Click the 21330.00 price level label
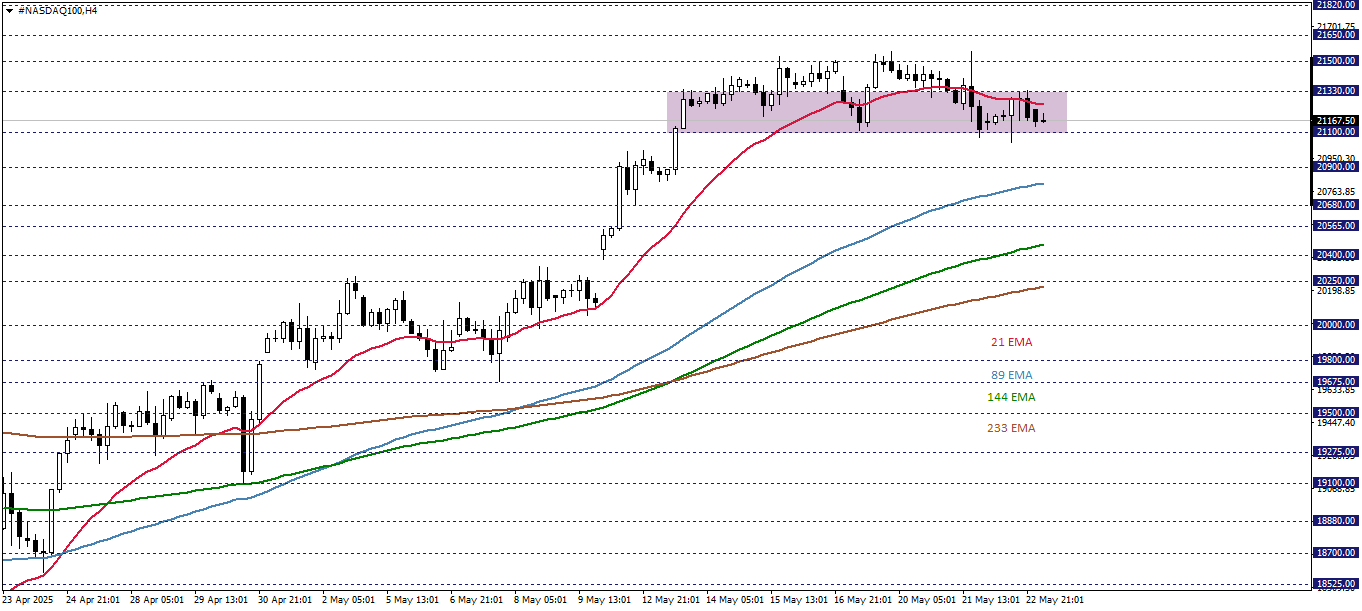This screenshot has width=1362, height=611. pyautogui.click(x=1336, y=91)
